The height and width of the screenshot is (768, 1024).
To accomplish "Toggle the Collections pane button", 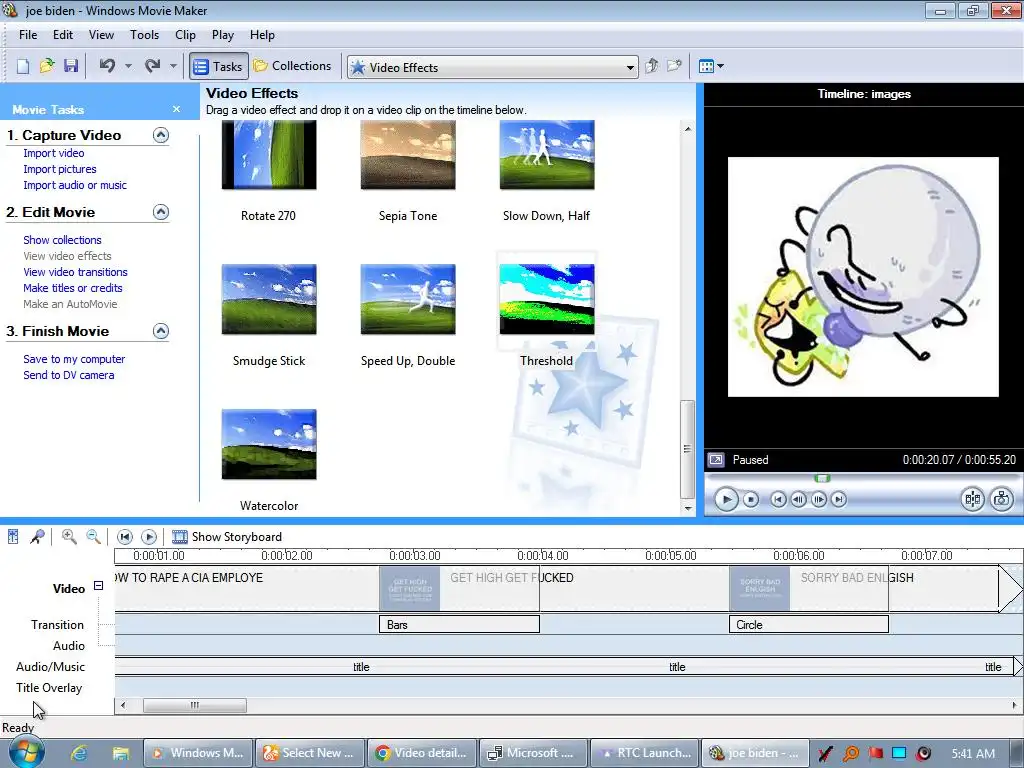I will (x=293, y=66).
